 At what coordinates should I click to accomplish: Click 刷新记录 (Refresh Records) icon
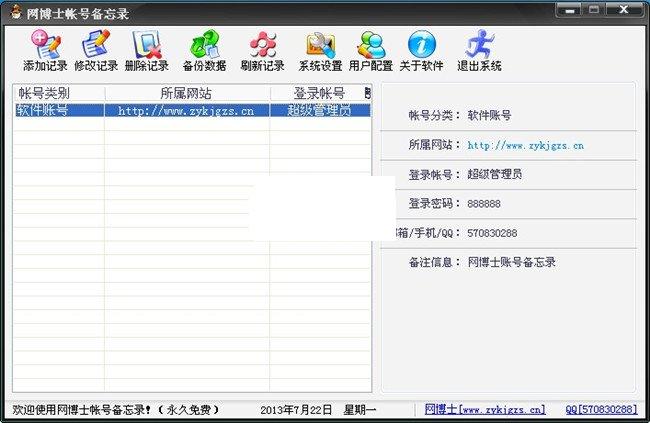[262, 50]
